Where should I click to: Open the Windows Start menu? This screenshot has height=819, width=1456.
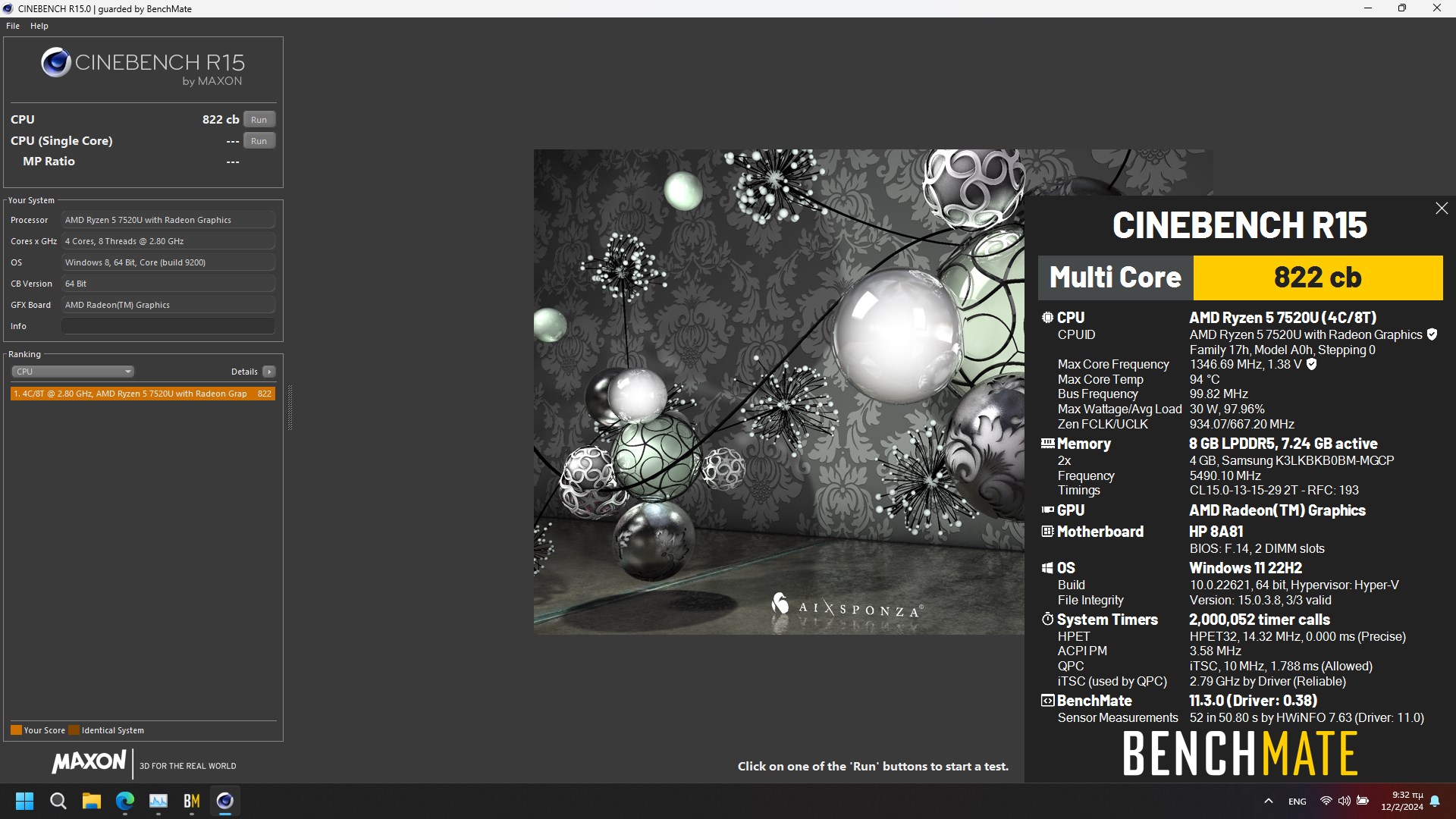click(24, 801)
